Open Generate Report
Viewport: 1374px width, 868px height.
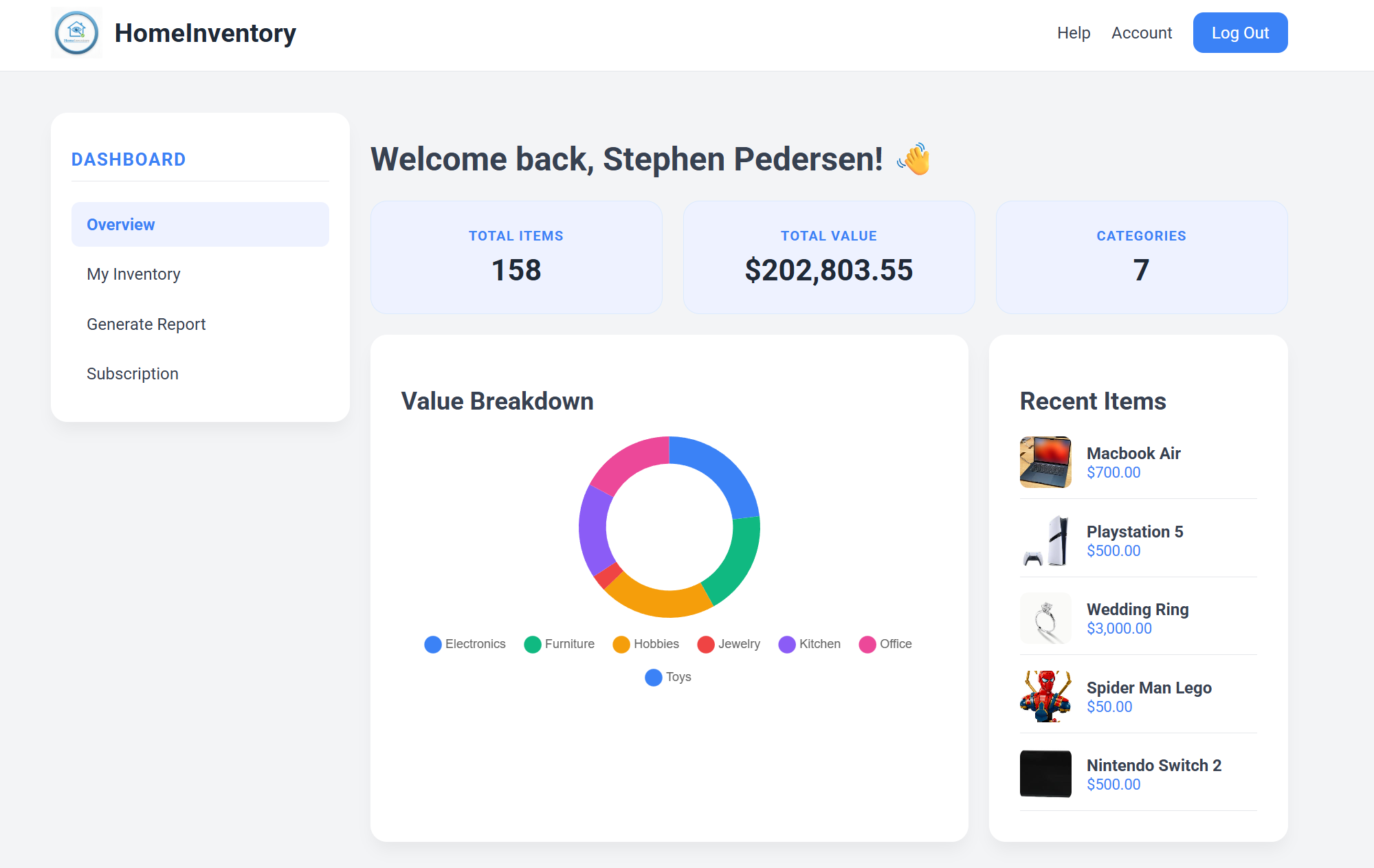click(146, 324)
